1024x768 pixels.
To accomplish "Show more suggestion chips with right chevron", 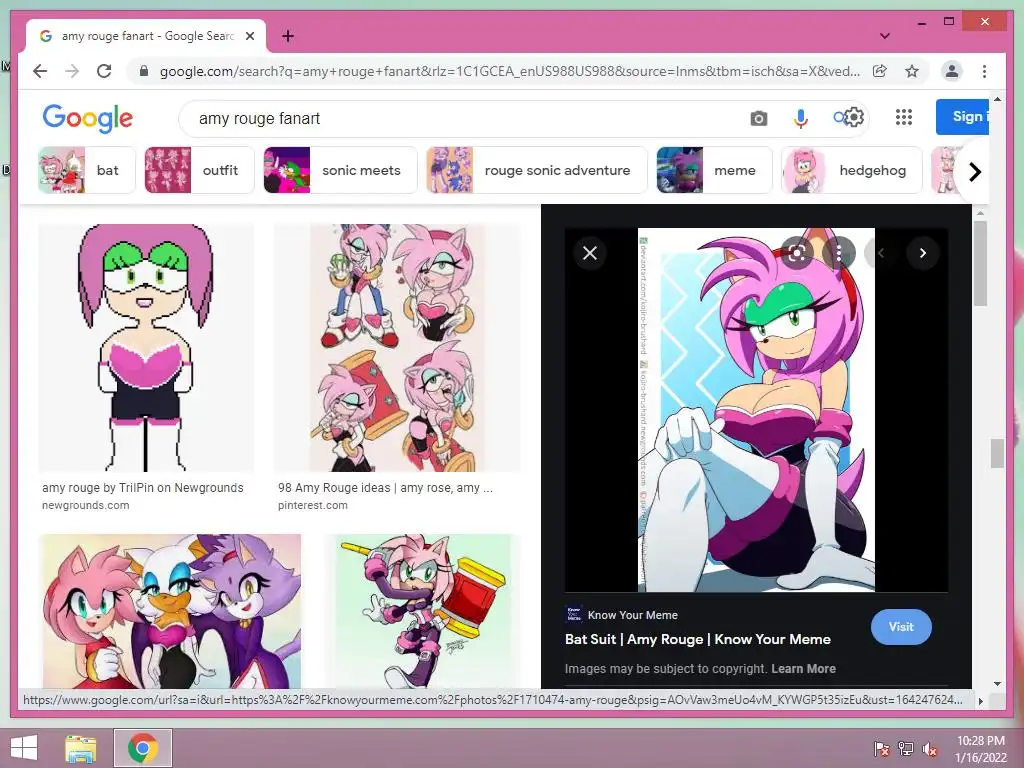I will click(975, 172).
